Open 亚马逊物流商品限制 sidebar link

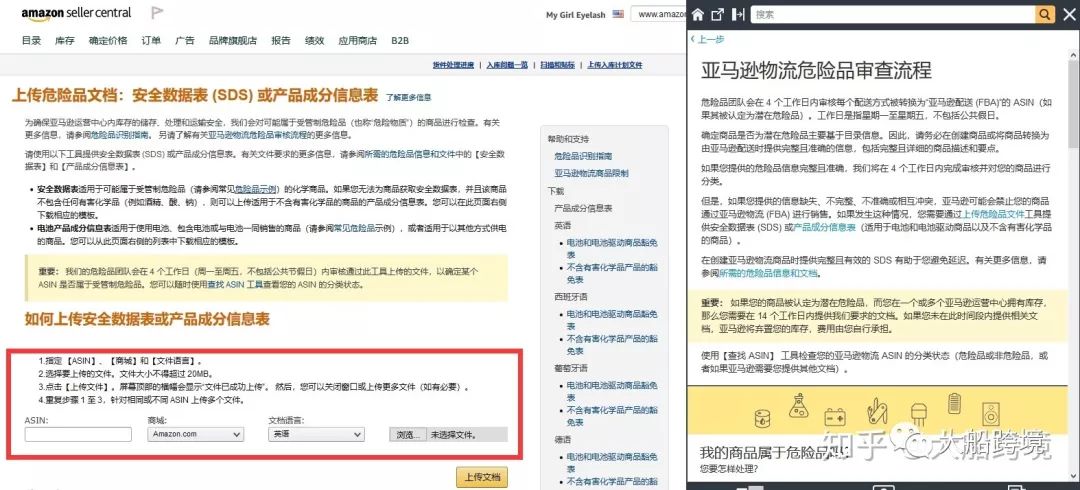tap(591, 173)
